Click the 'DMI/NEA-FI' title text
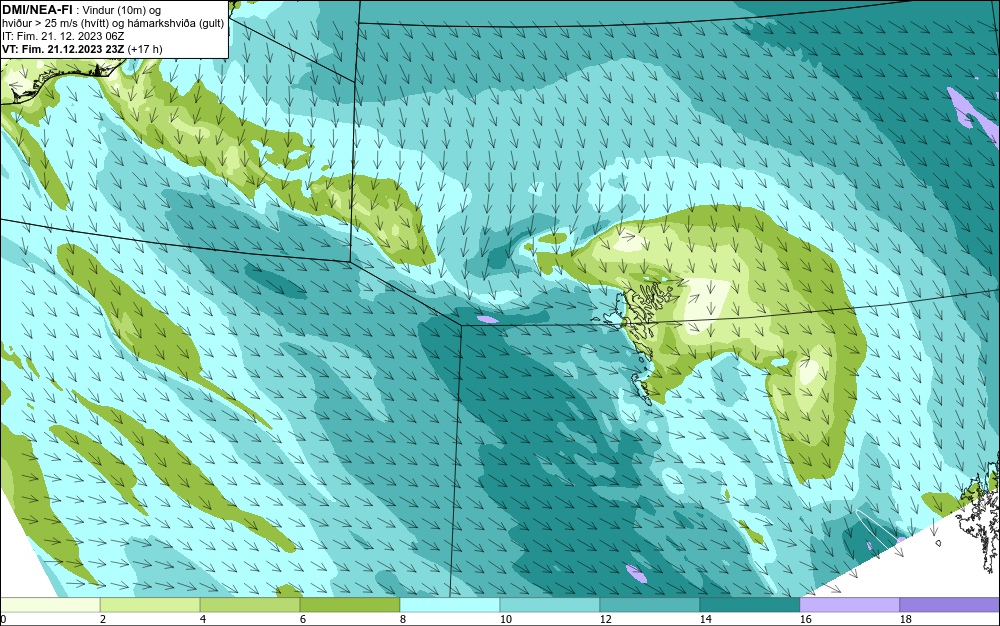 pos(37,10)
